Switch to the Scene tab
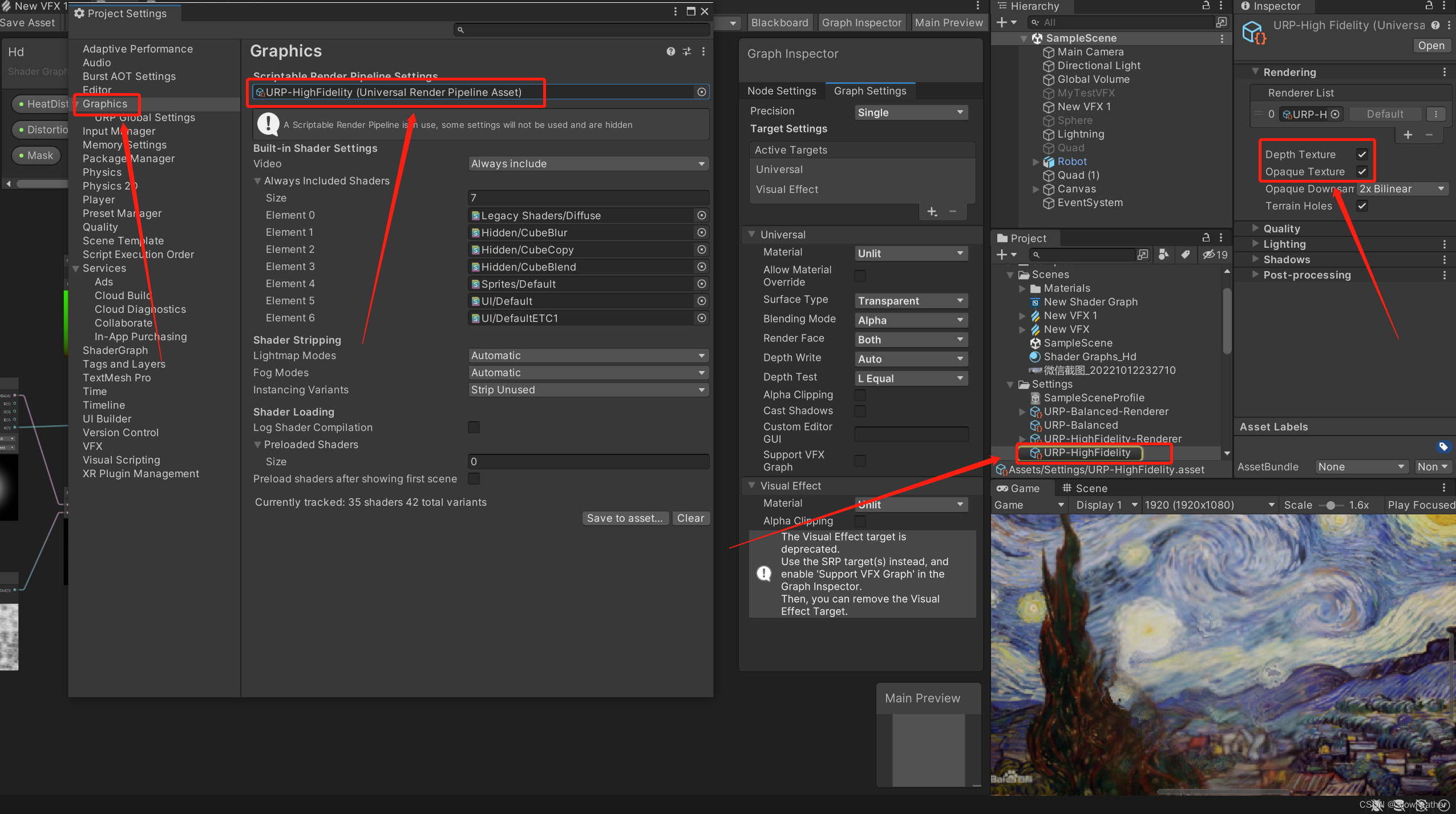 (x=1085, y=489)
